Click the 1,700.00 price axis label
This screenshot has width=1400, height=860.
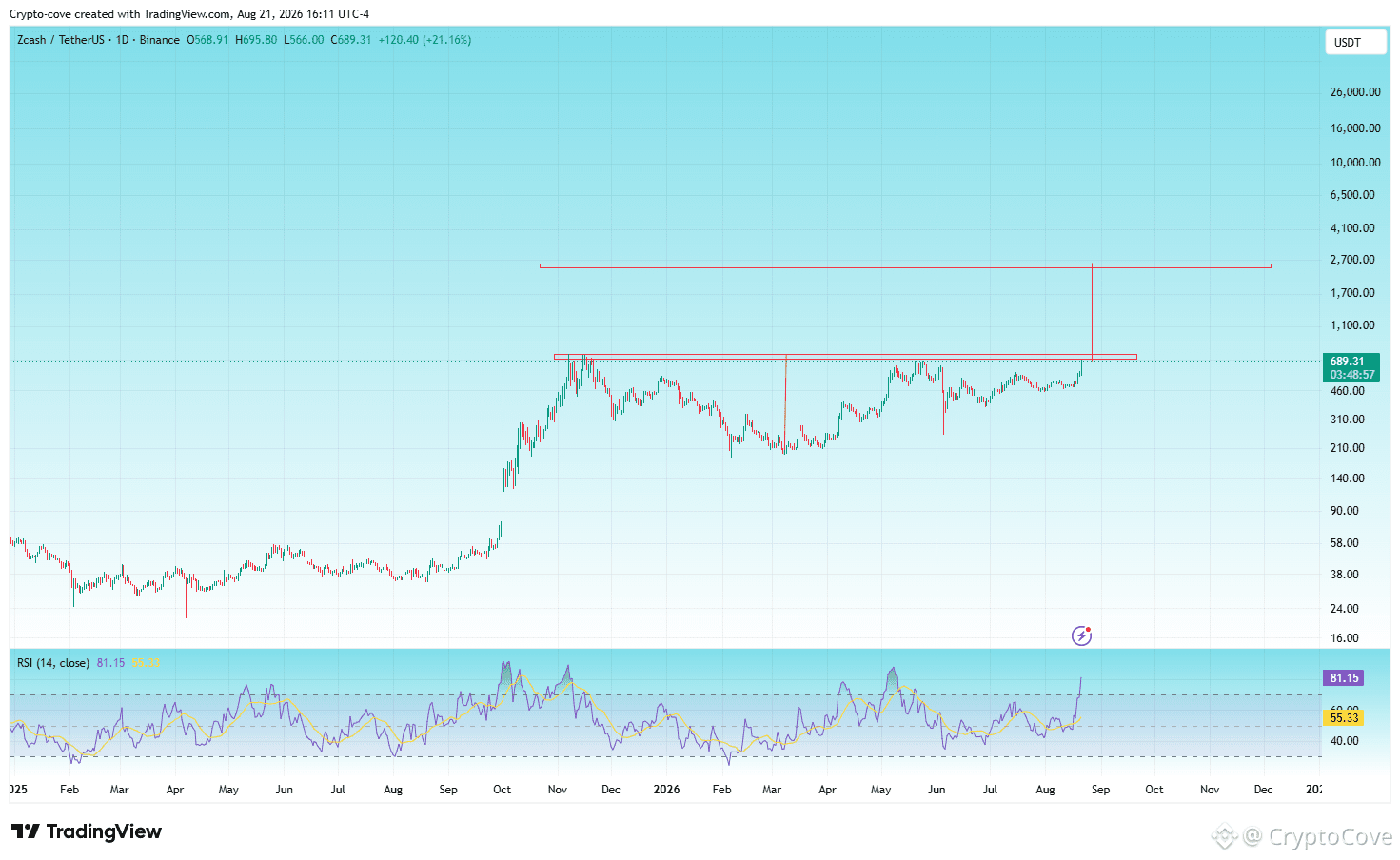pyautogui.click(x=1352, y=293)
